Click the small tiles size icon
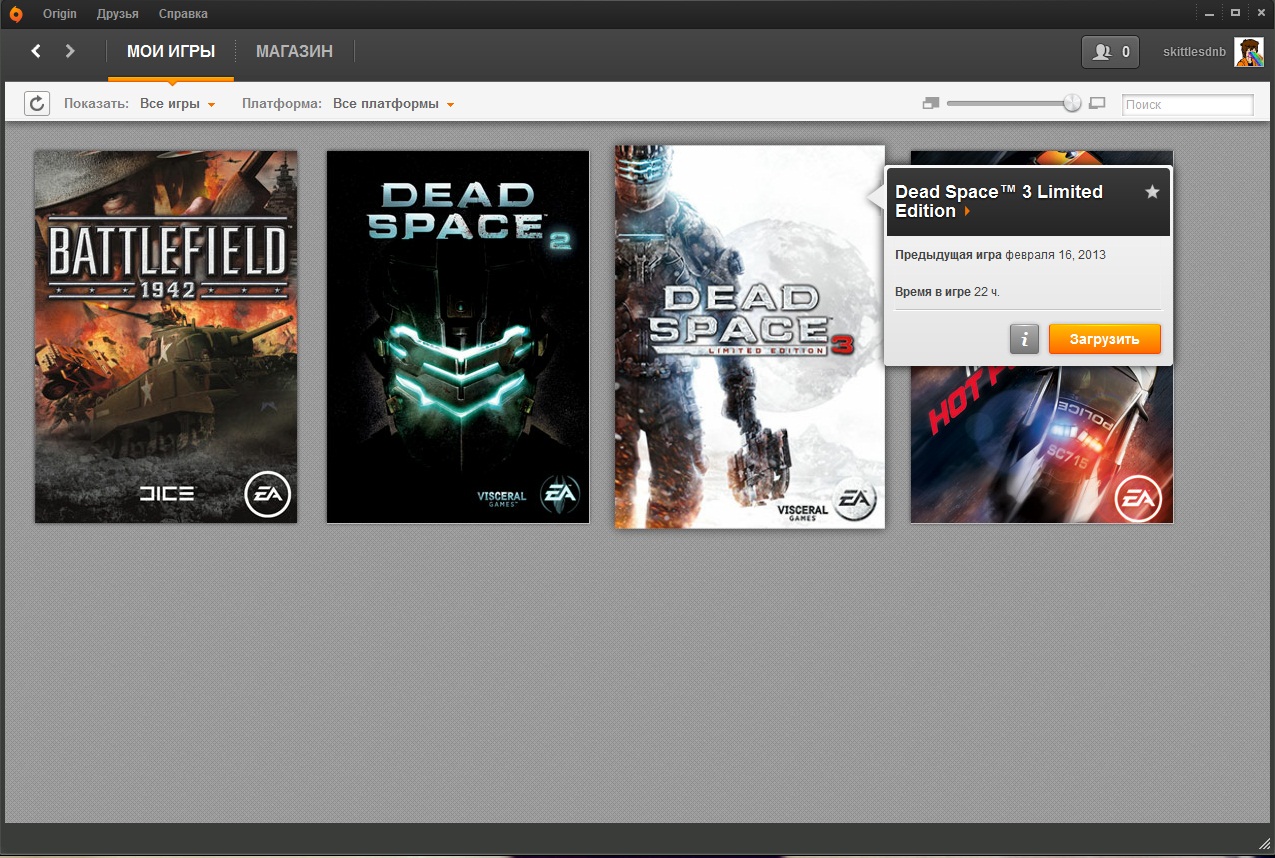Screen dimensions: 1275x858 tap(932, 103)
